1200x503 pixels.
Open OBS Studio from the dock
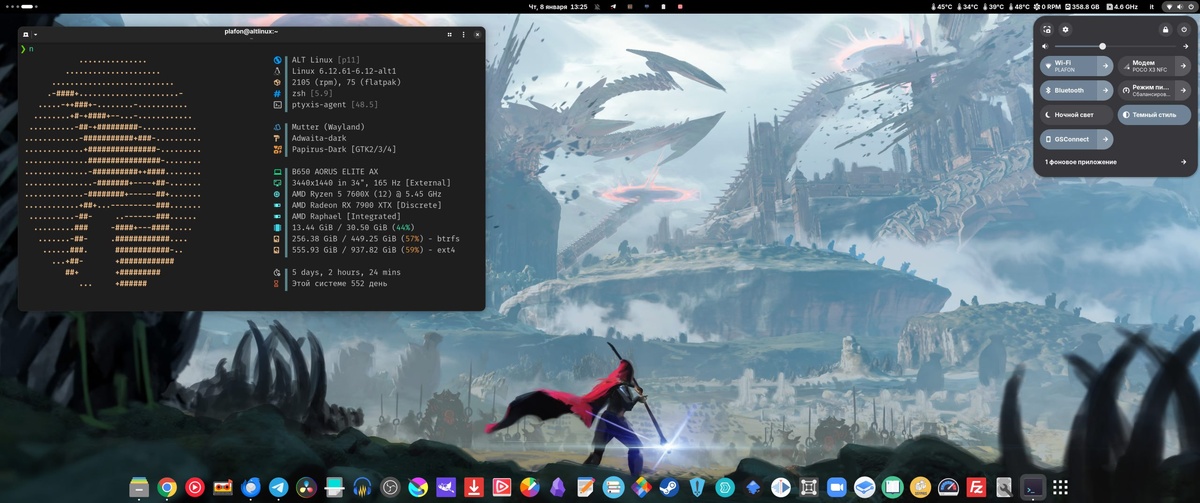[390, 487]
